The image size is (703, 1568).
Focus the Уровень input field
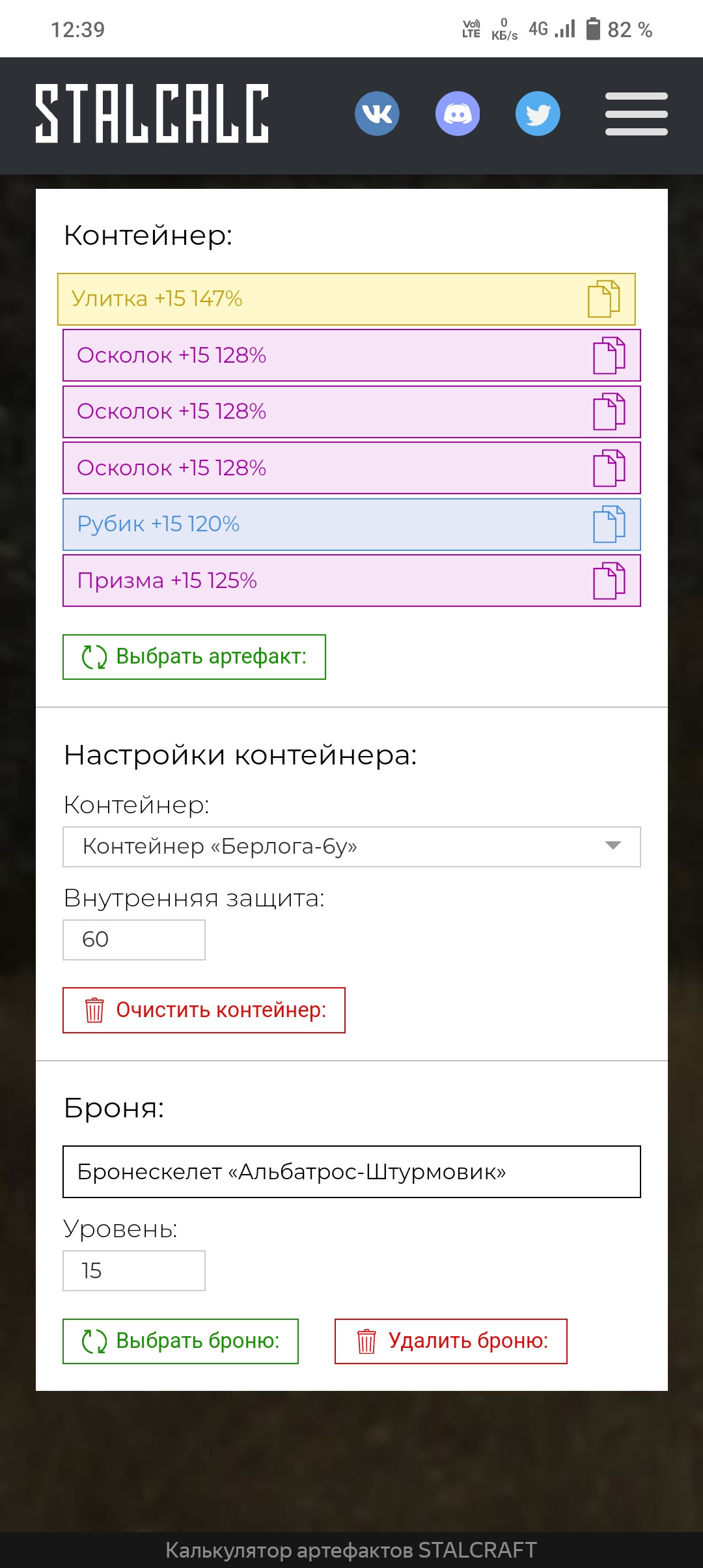(x=134, y=1270)
